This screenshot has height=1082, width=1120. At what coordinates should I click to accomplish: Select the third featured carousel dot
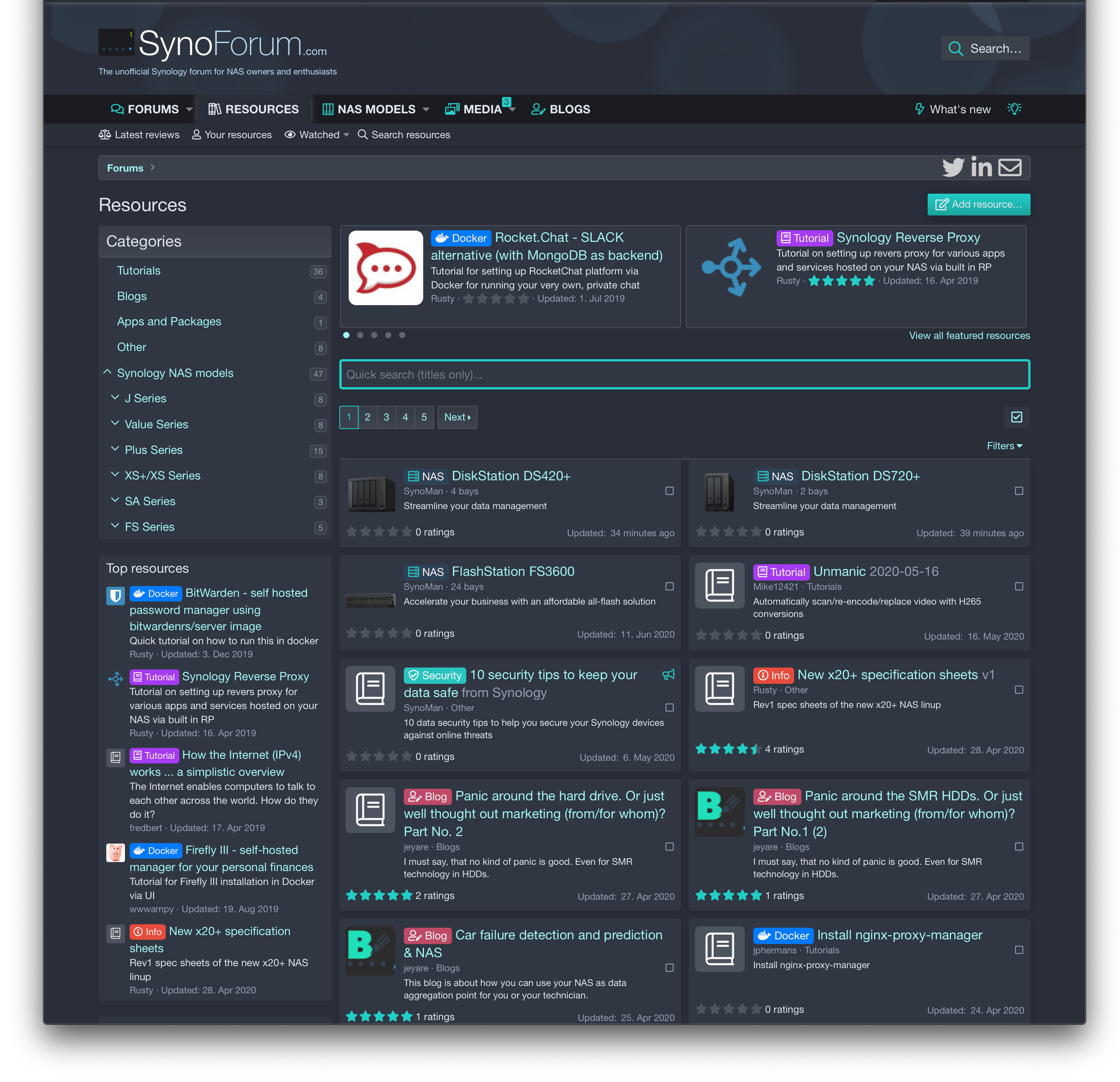tap(374, 335)
